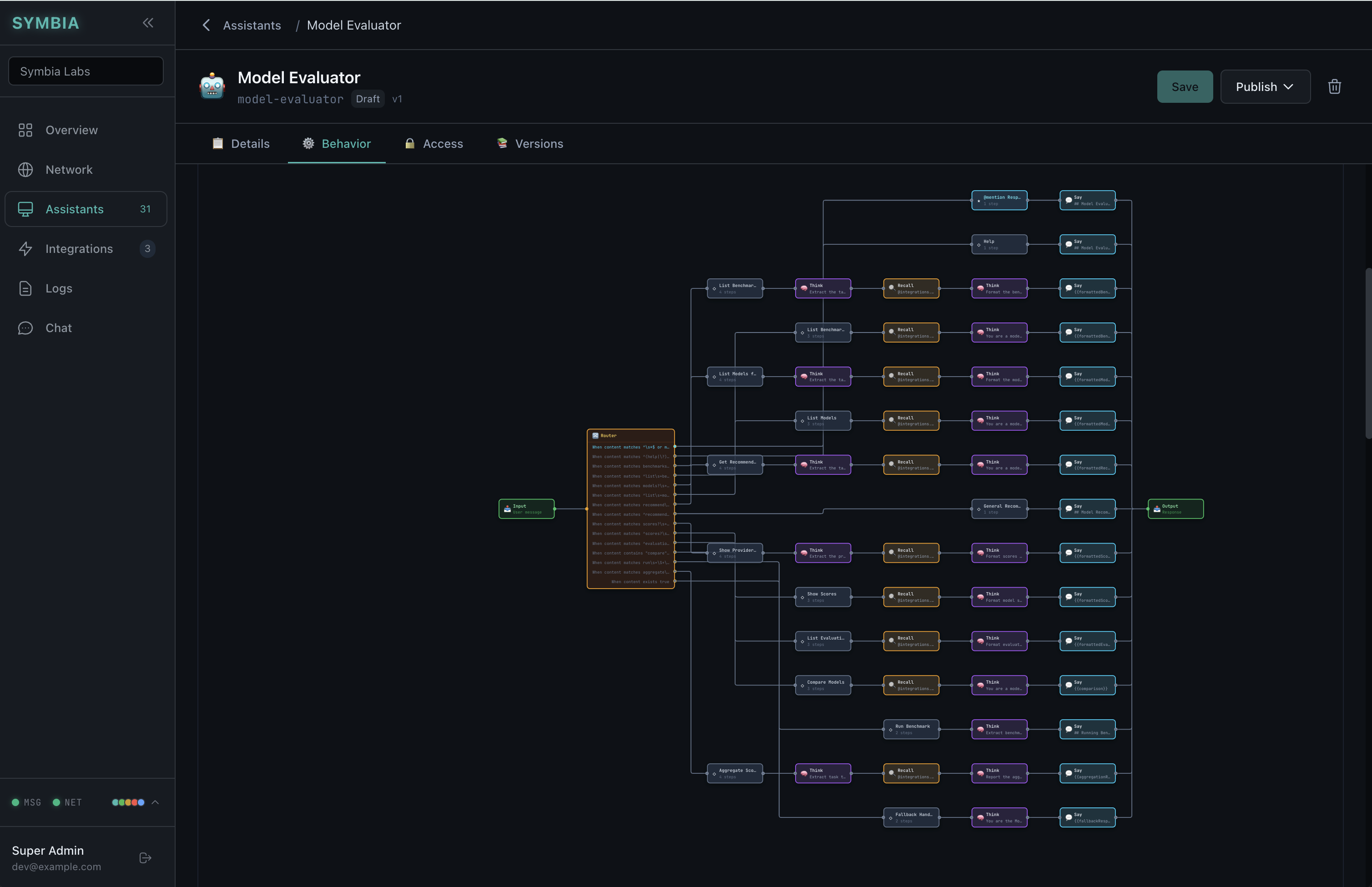Click the Save button
The width and height of the screenshot is (1372, 887).
1184,86
